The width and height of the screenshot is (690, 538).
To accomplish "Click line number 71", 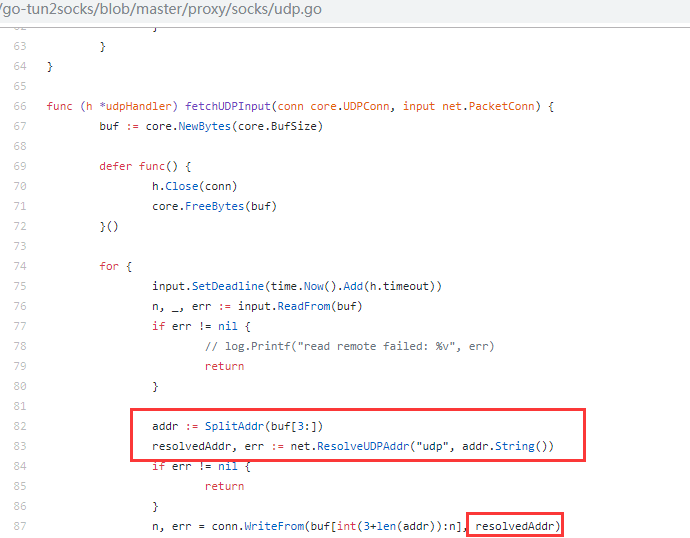I will 20,206.
